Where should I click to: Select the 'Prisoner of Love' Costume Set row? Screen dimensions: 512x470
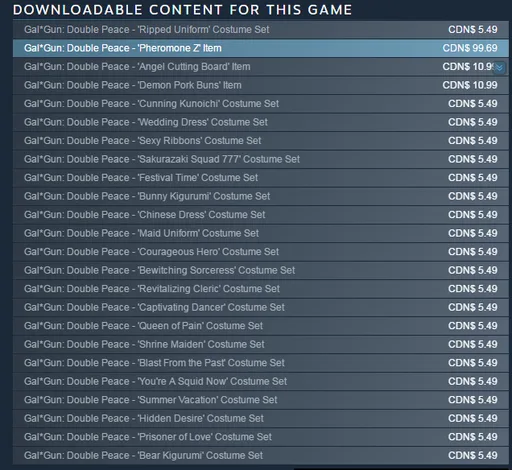tap(261, 437)
